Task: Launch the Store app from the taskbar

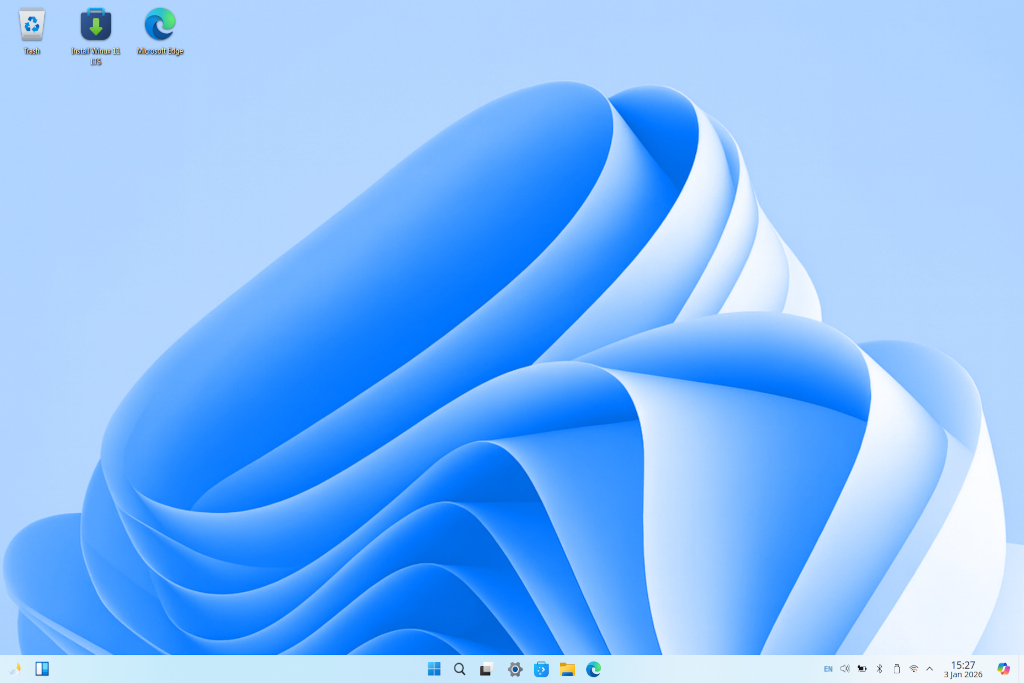Action: point(541,669)
